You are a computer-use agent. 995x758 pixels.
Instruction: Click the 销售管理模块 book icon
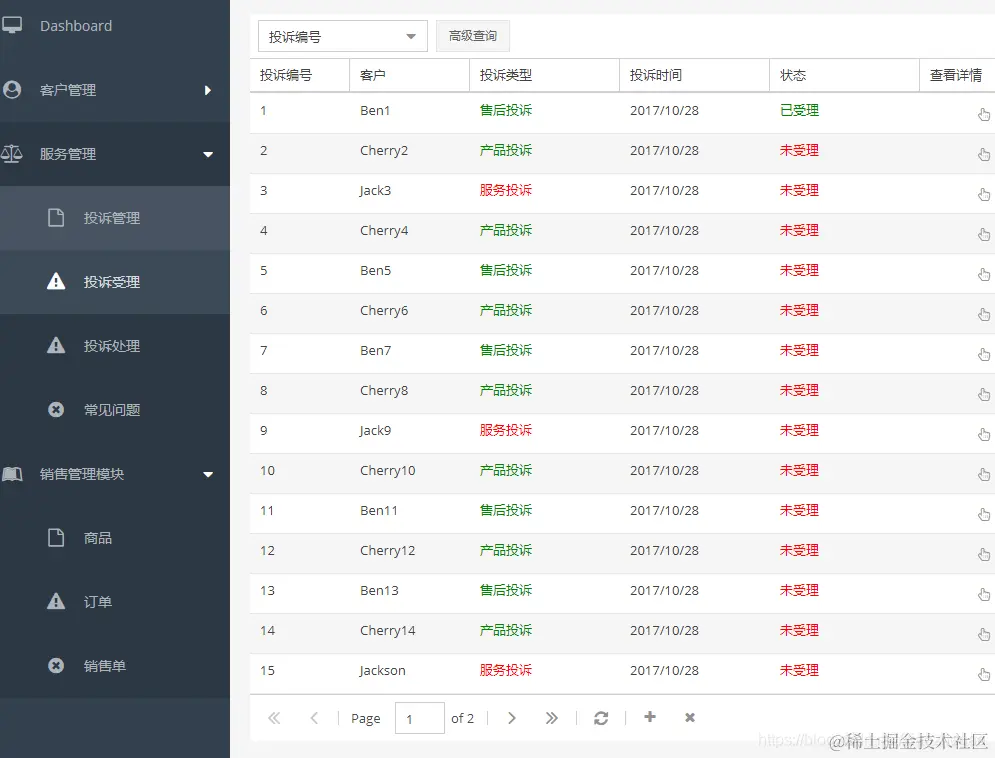coord(12,474)
